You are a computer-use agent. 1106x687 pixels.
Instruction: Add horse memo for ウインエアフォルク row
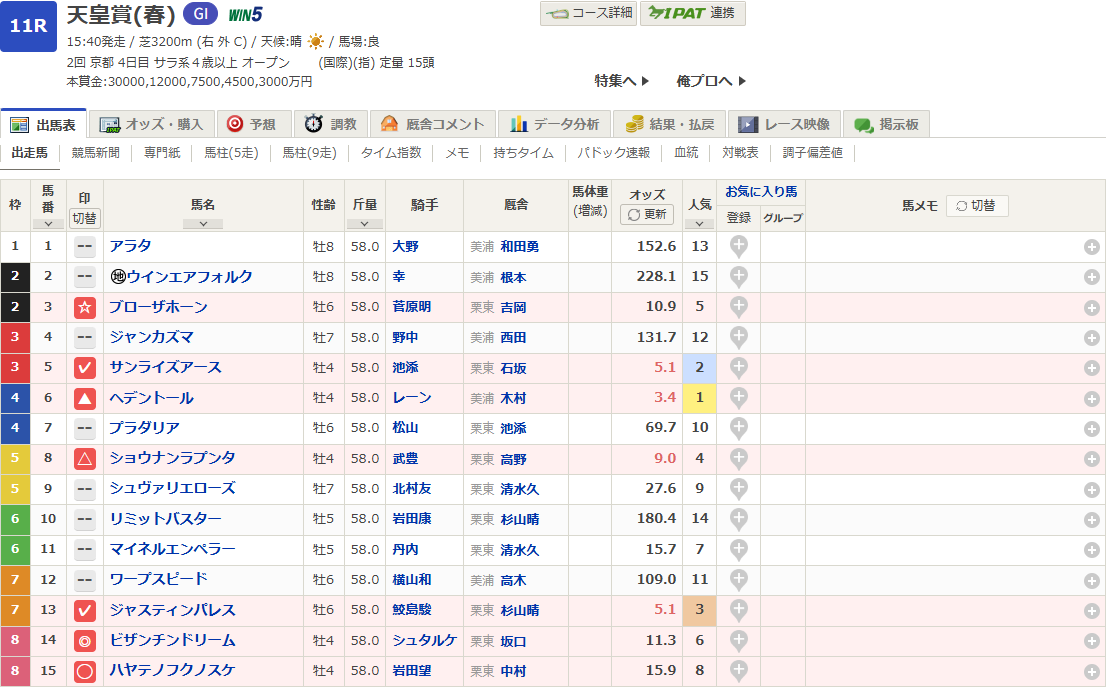tap(1092, 277)
